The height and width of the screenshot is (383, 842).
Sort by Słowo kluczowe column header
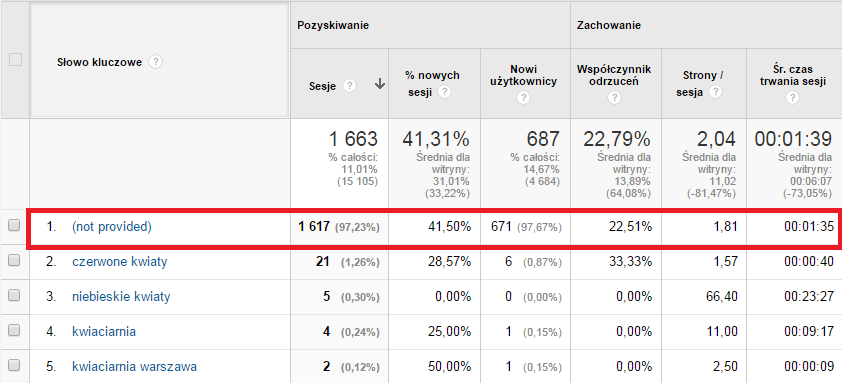tap(99, 62)
